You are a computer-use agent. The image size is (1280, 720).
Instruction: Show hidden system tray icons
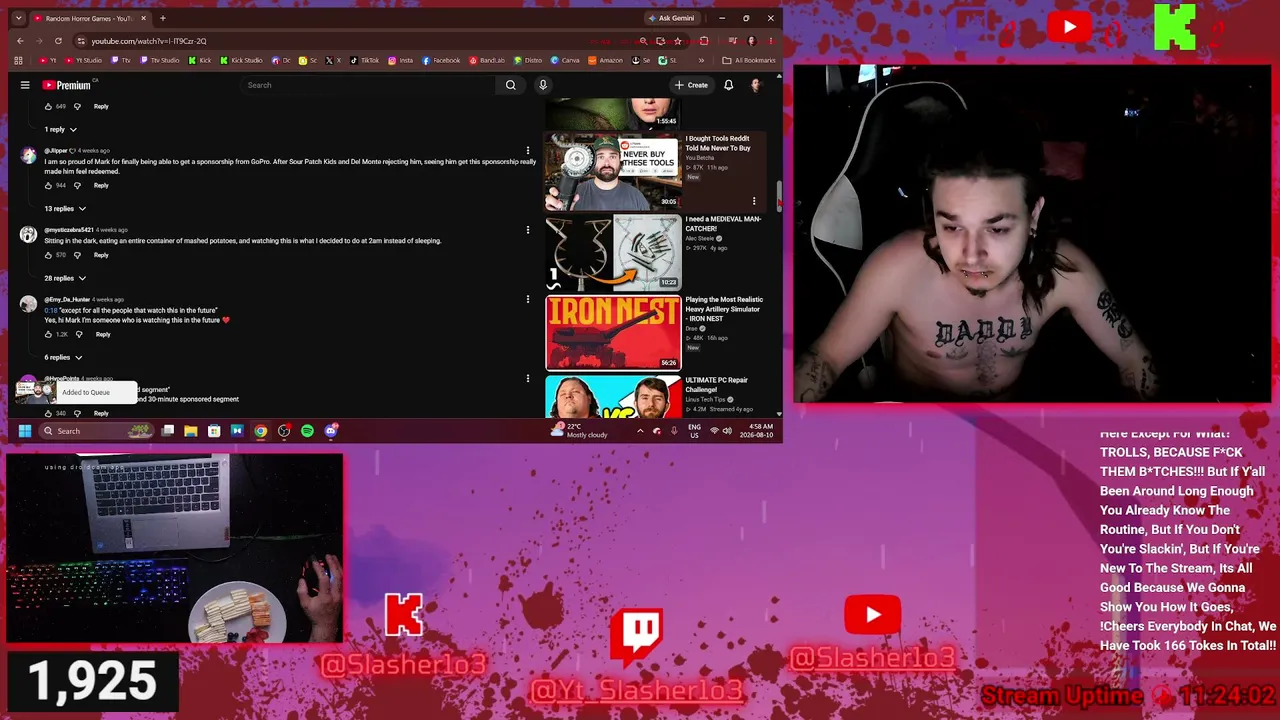tap(640, 431)
